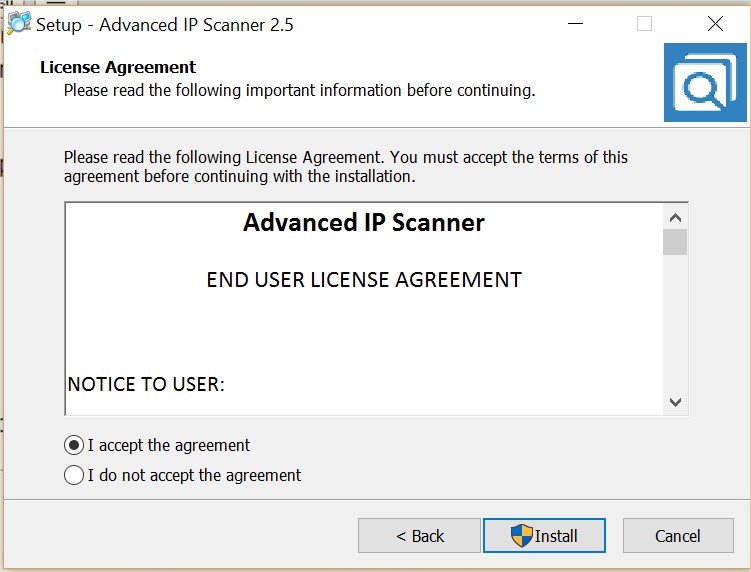The image size is (751, 572).
Task: Cancel the setup wizard
Action: 677,536
